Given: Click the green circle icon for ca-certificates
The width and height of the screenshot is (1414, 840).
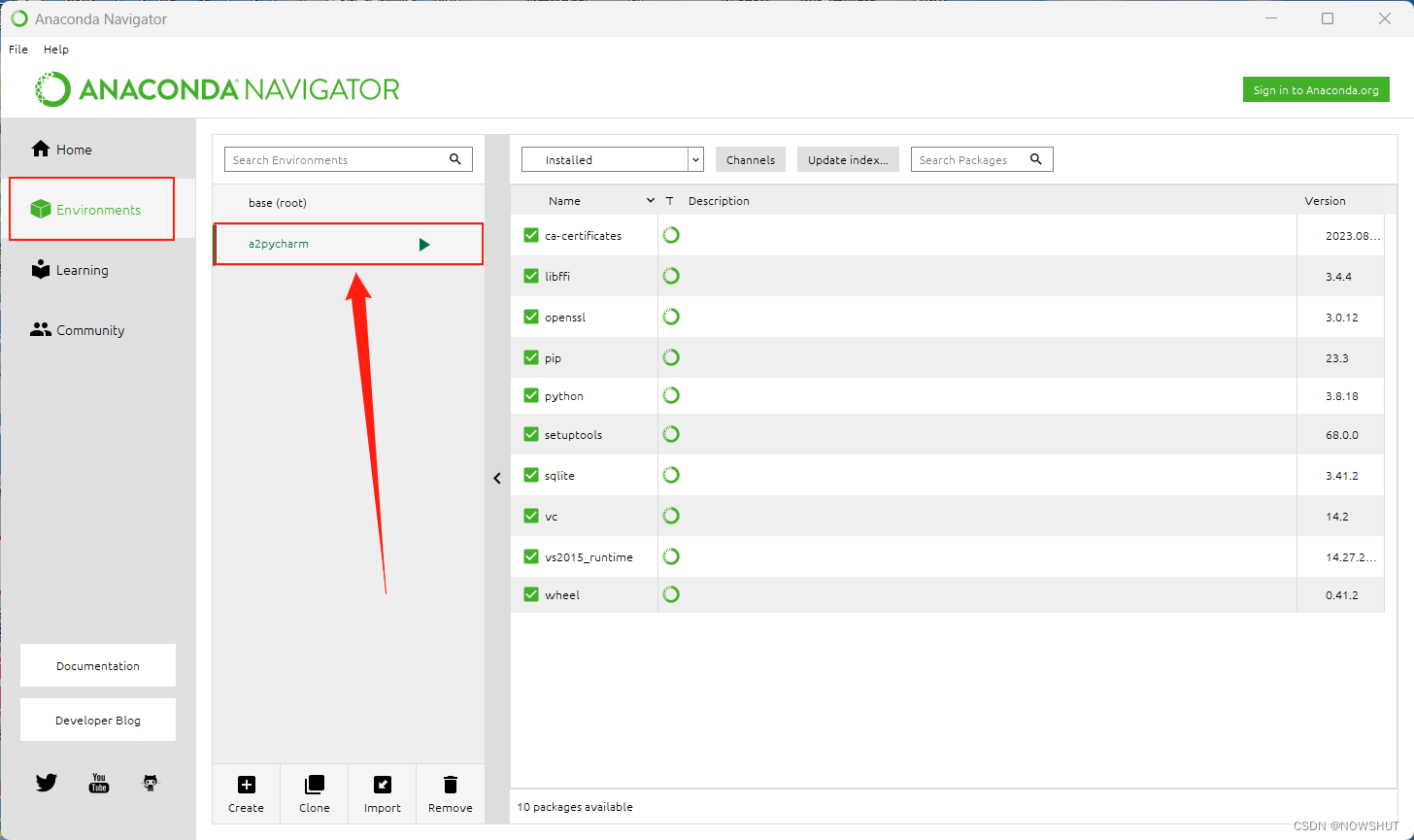Looking at the screenshot, I should [x=671, y=235].
